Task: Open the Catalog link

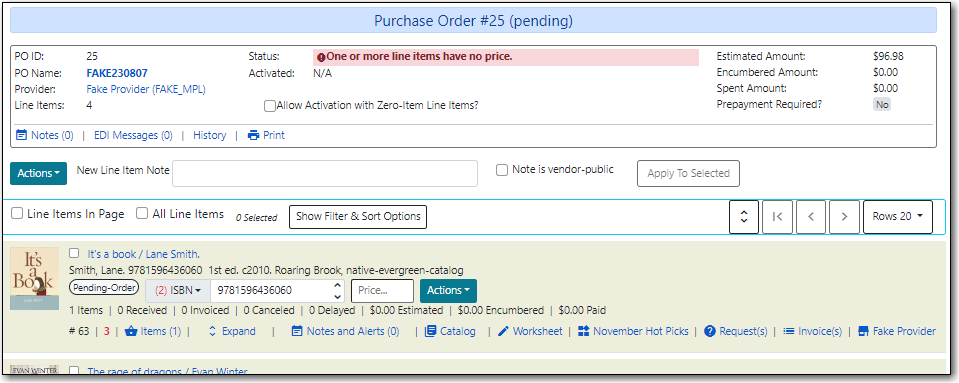Action: coord(457,331)
